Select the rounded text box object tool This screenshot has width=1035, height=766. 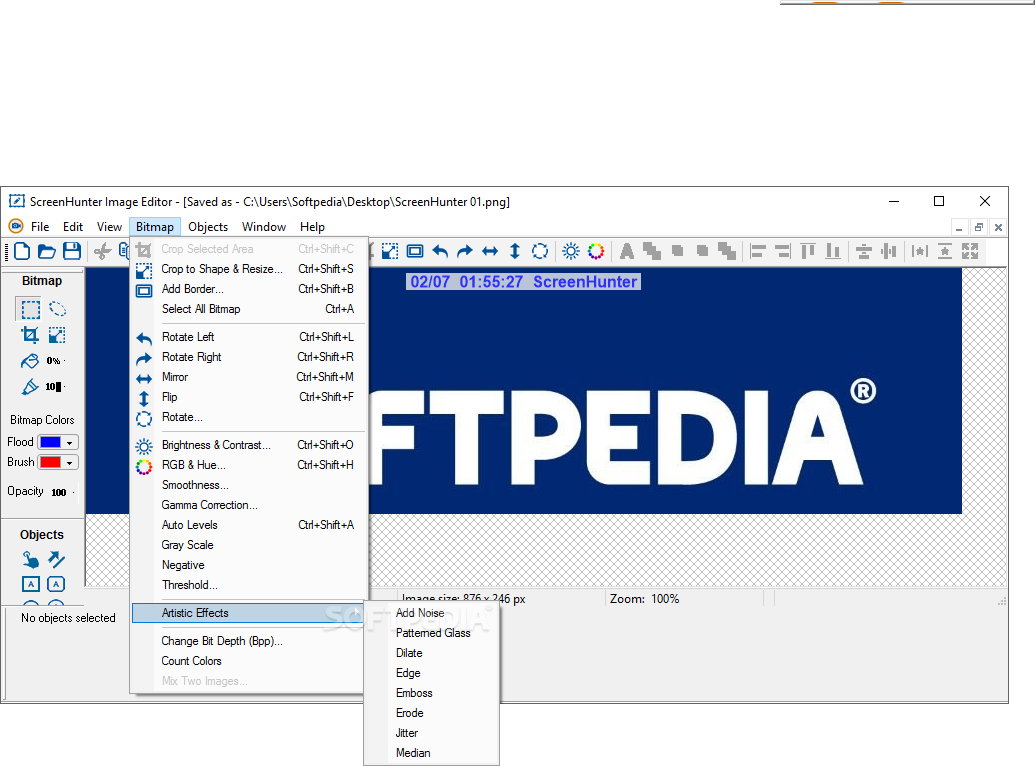[56, 584]
